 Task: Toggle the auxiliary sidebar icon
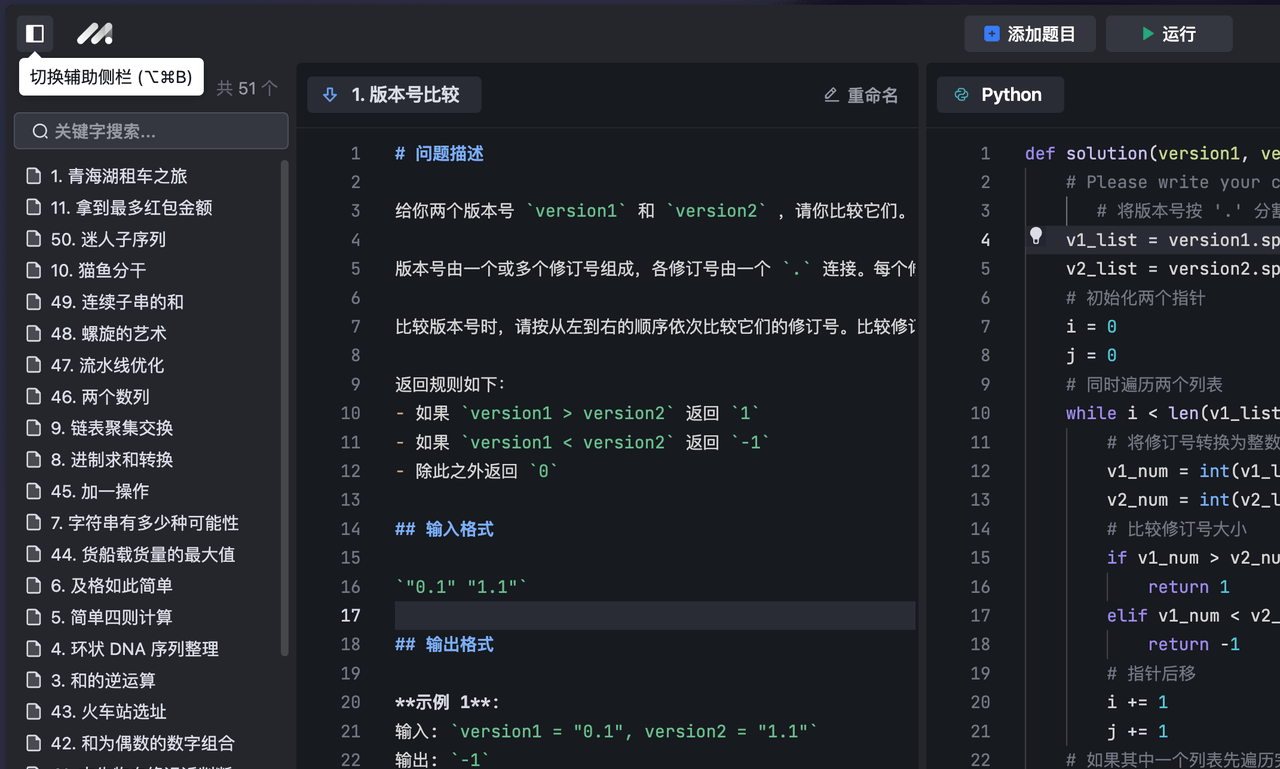[x=35, y=34]
